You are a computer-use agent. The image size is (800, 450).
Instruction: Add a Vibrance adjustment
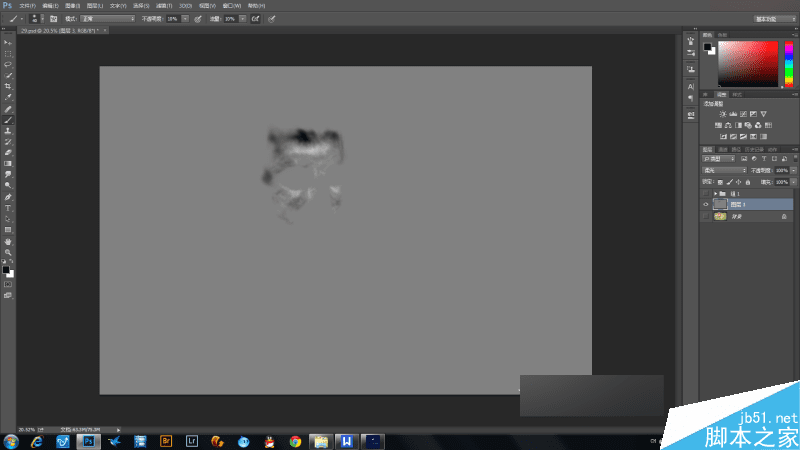point(763,114)
